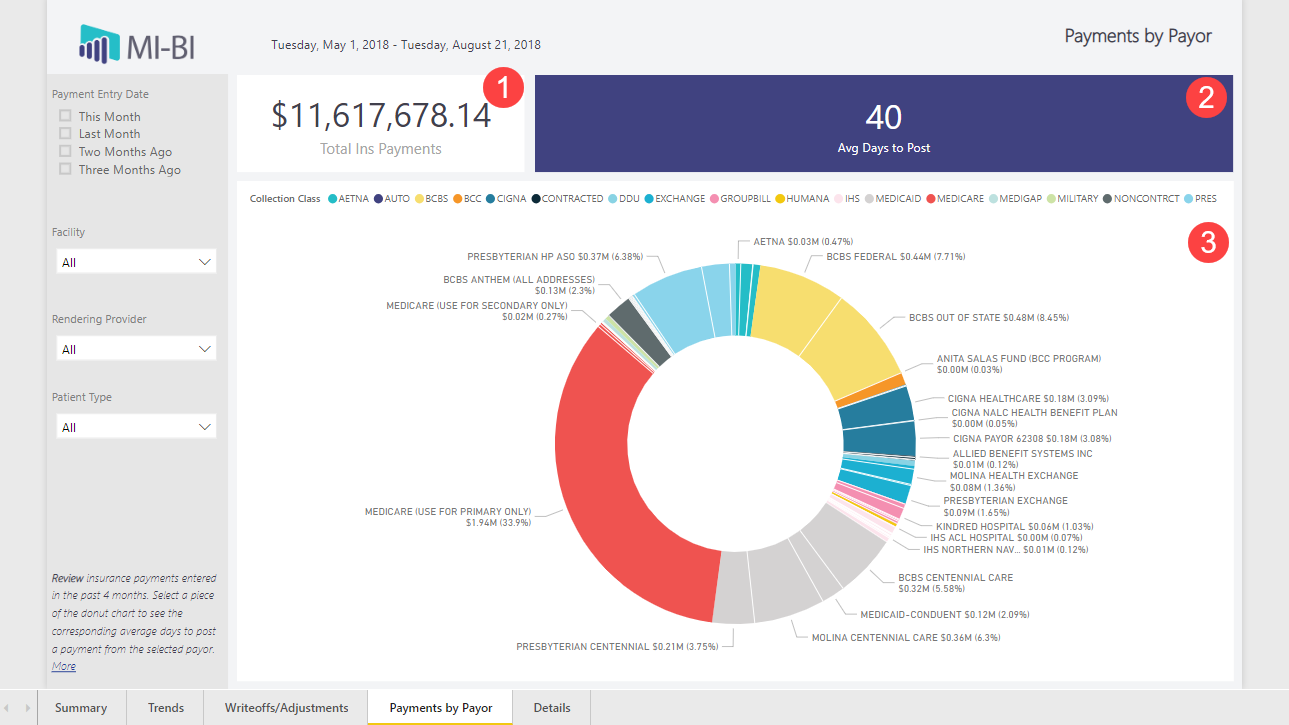
Task: Check the This Month checkbox
Action: click(x=65, y=116)
